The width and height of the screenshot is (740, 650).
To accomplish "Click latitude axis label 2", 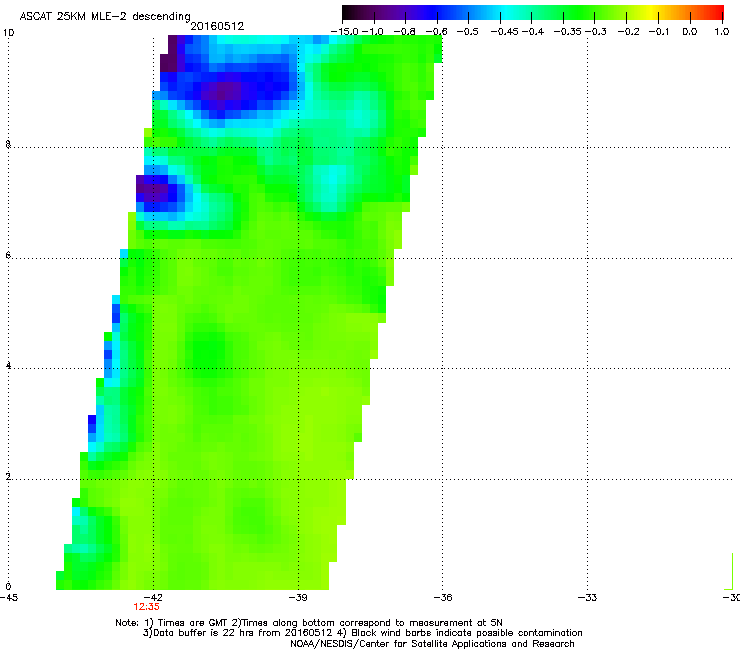I will point(8,477).
